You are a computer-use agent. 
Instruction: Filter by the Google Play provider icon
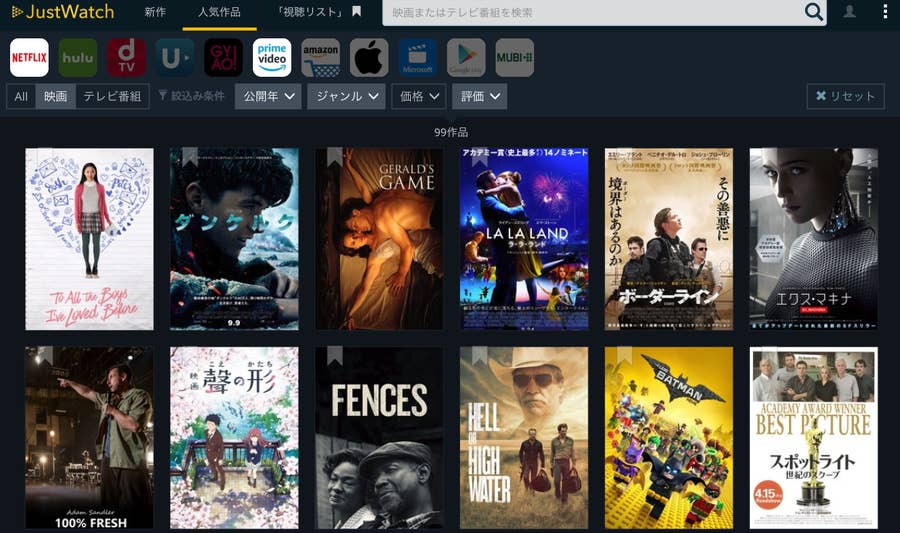coord(466,57)
